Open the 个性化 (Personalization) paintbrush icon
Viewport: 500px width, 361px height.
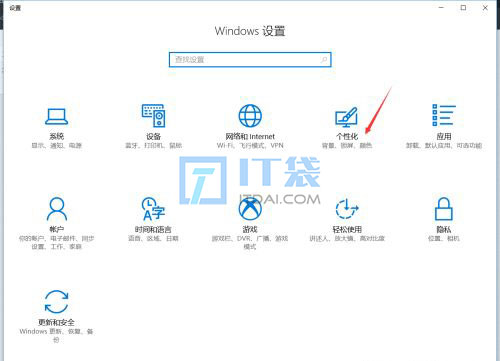pos(347,117)
